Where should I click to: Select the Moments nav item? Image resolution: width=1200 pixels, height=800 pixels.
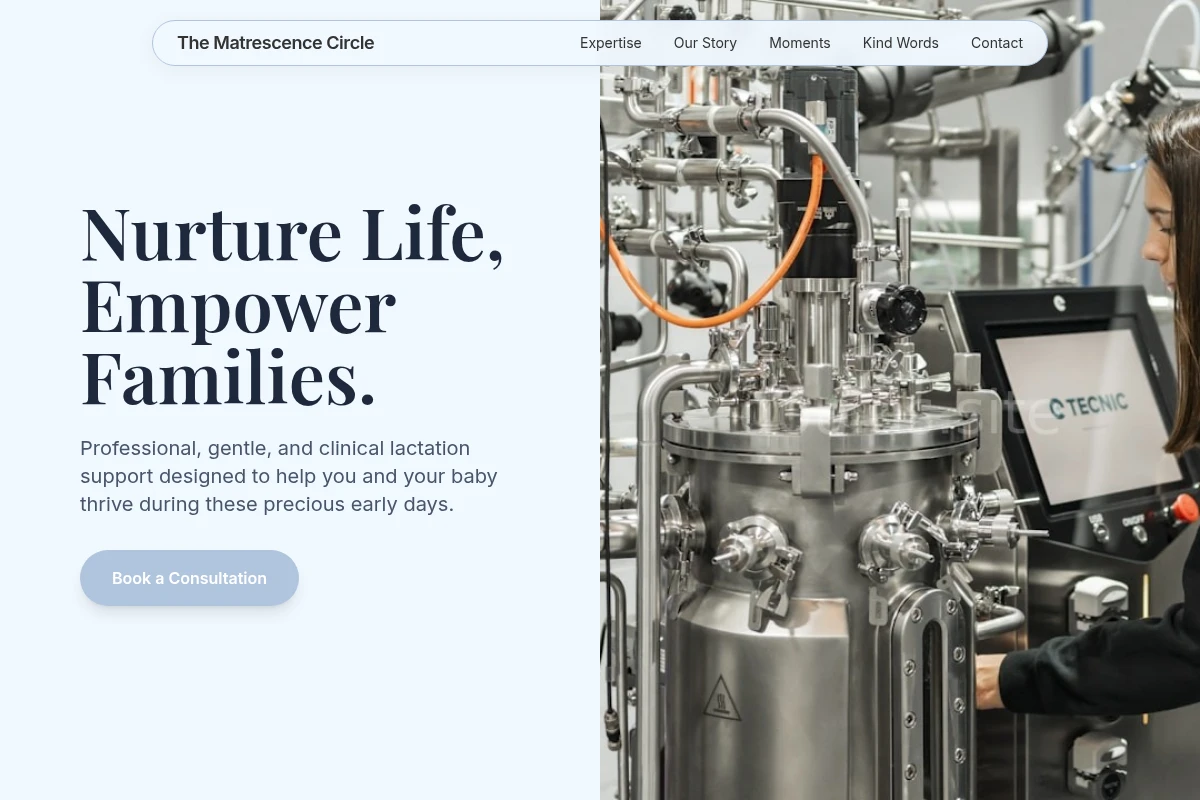pyautogui.click(x=800, y=43)
